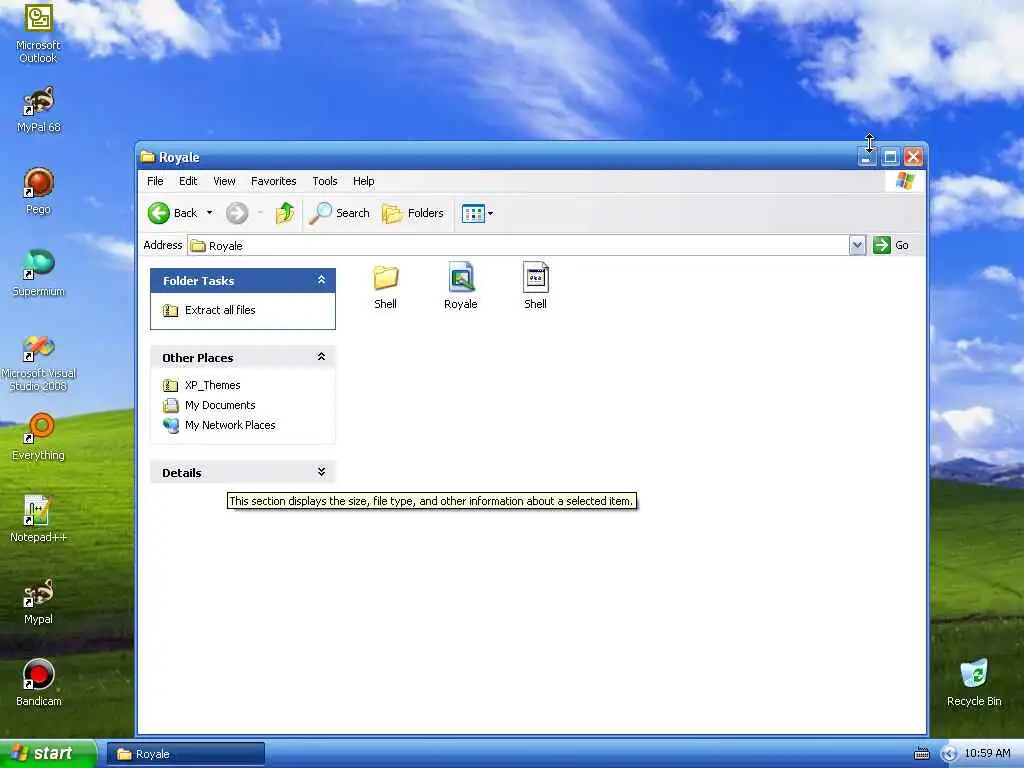Show hidden tray icons arrow

[x=949, y=754]
